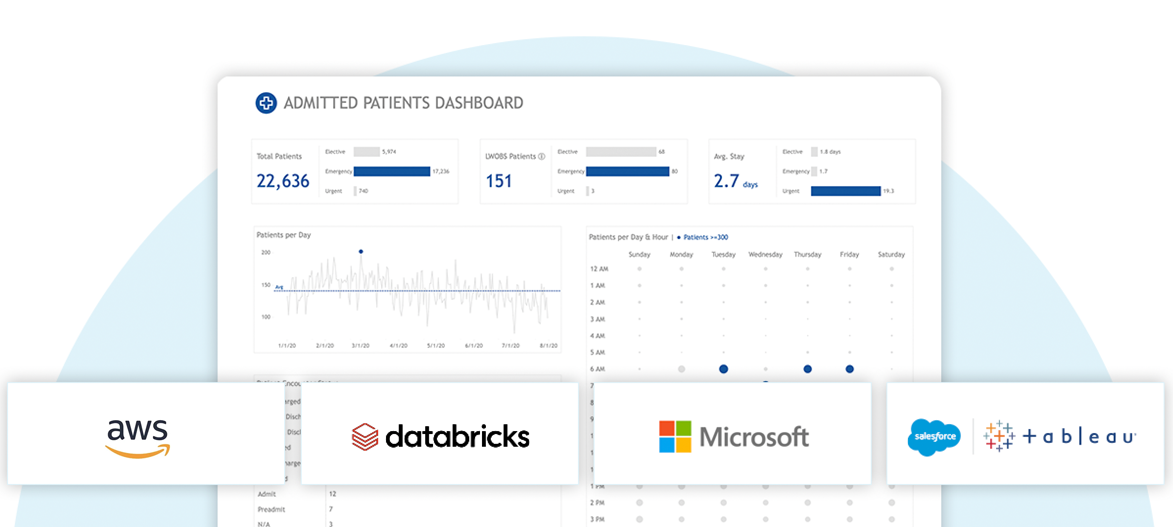The height and width of the screenshot is (527, 1173).
Task: Click the '12 AM' row label
Action: [598, 268]
